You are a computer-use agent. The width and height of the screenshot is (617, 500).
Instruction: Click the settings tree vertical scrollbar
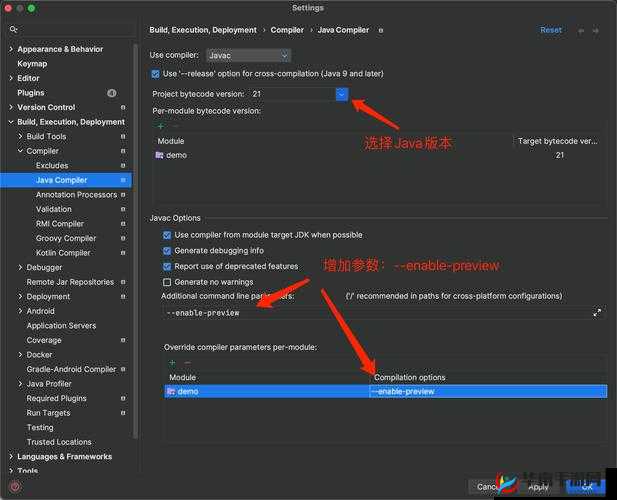tap(136, 240)
